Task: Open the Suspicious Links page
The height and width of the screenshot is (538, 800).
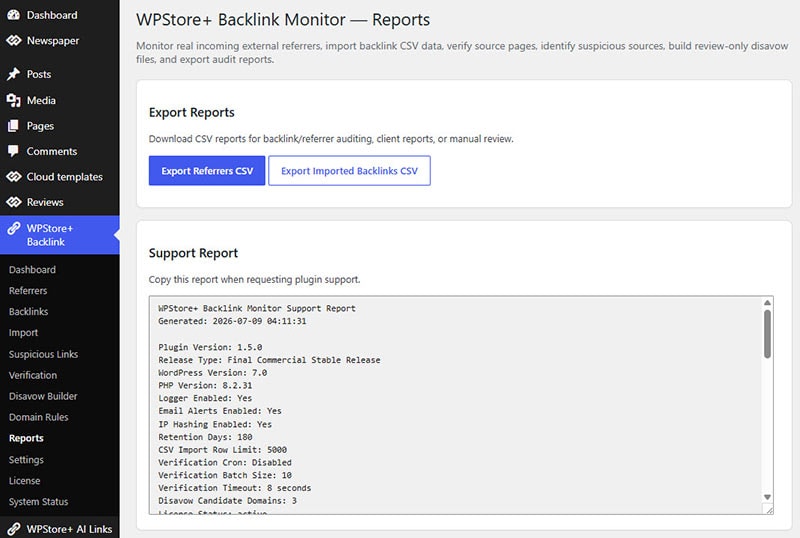Action: (x=43, y=354)
